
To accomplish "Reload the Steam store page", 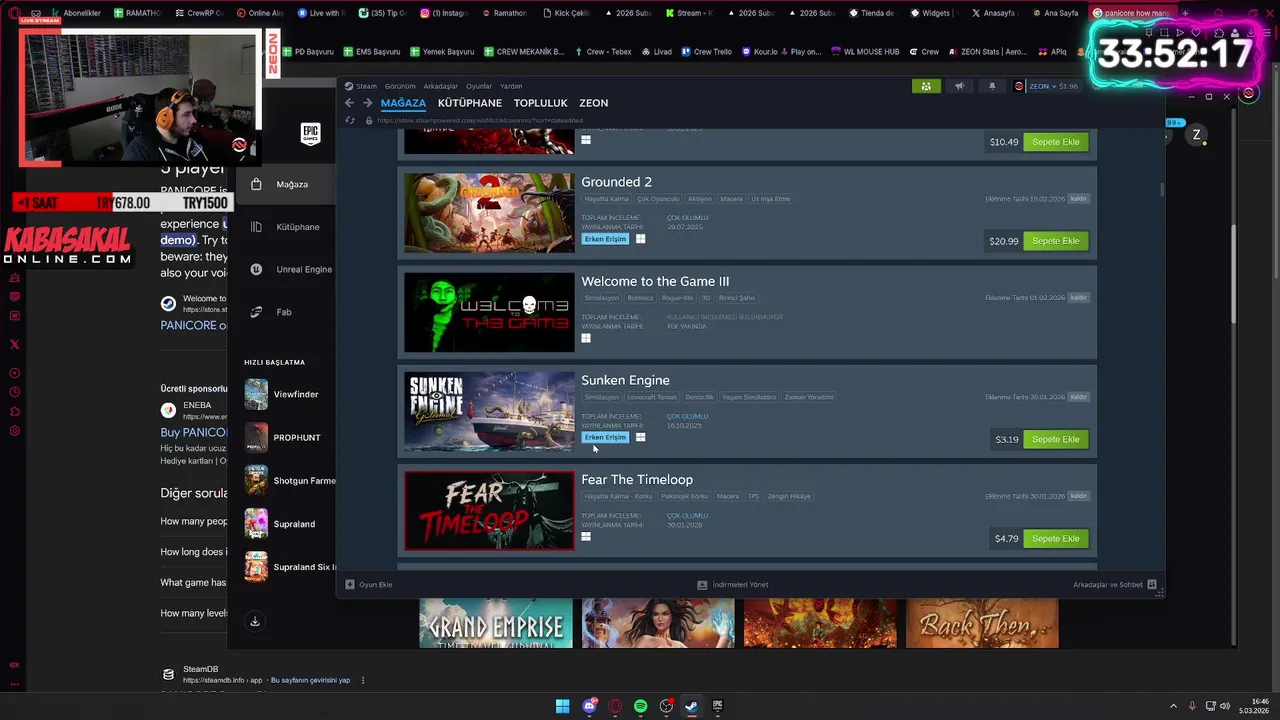I will point(349,120).
